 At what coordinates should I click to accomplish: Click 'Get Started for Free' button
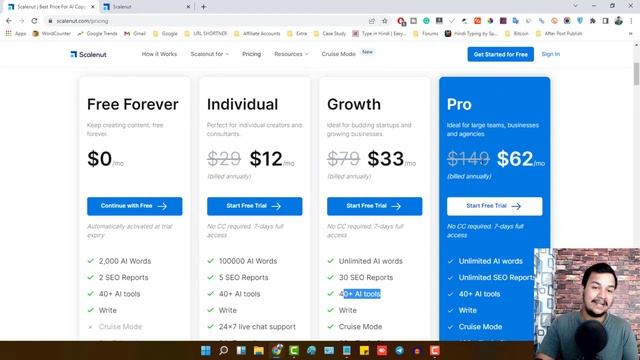point(500,54)
